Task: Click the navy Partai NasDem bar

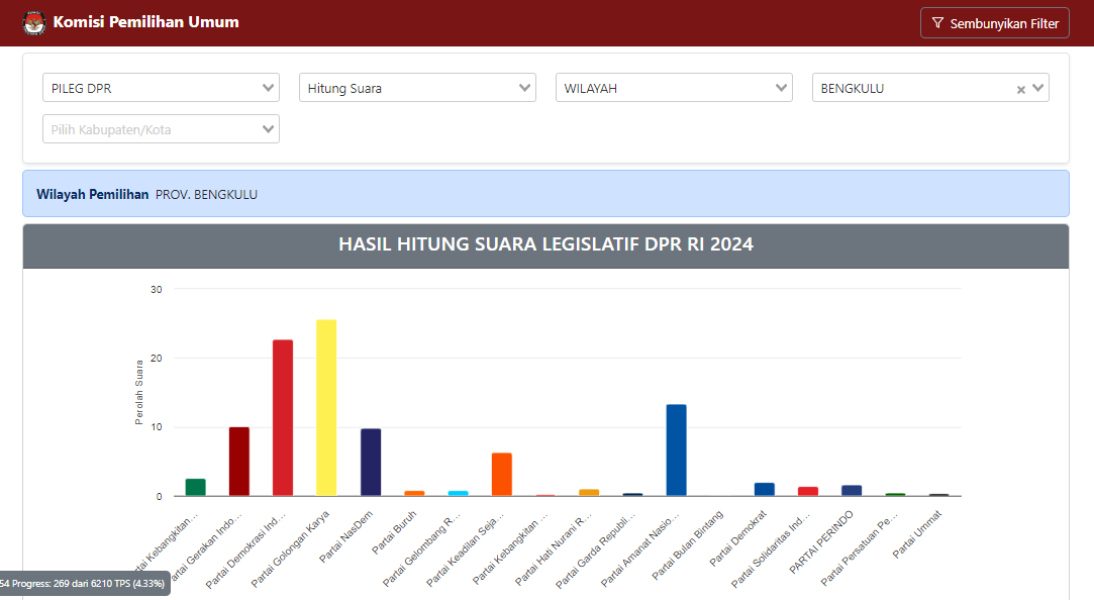Action: (370, 462)
